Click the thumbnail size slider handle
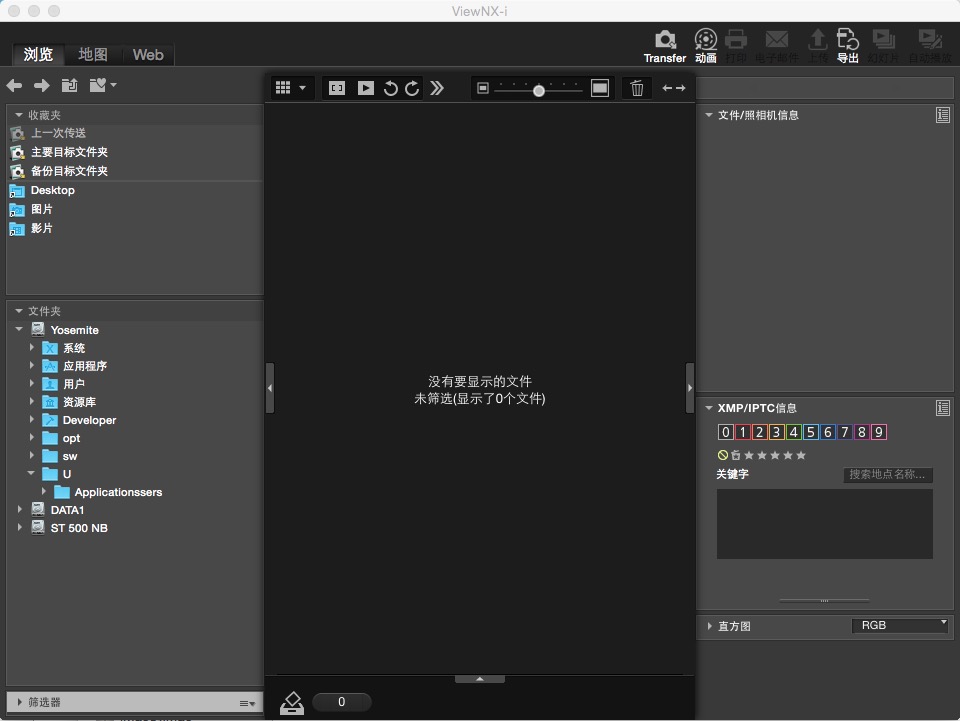Viewport: 960px width, 721px height. pyautogui.click(x=539, y=90)
